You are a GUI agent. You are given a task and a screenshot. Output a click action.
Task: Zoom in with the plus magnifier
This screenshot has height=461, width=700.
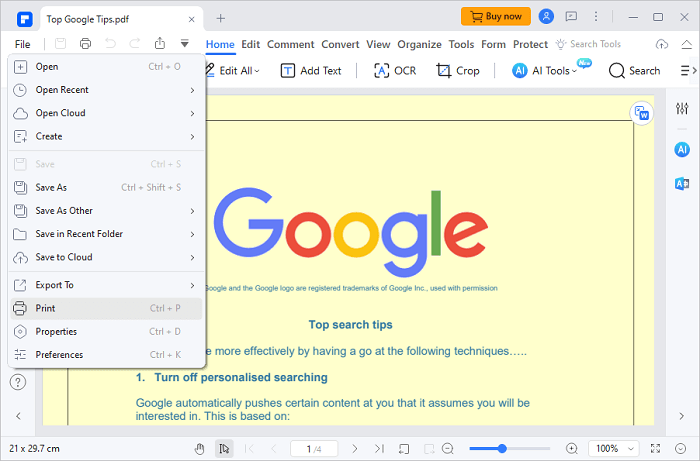(571, 449)
